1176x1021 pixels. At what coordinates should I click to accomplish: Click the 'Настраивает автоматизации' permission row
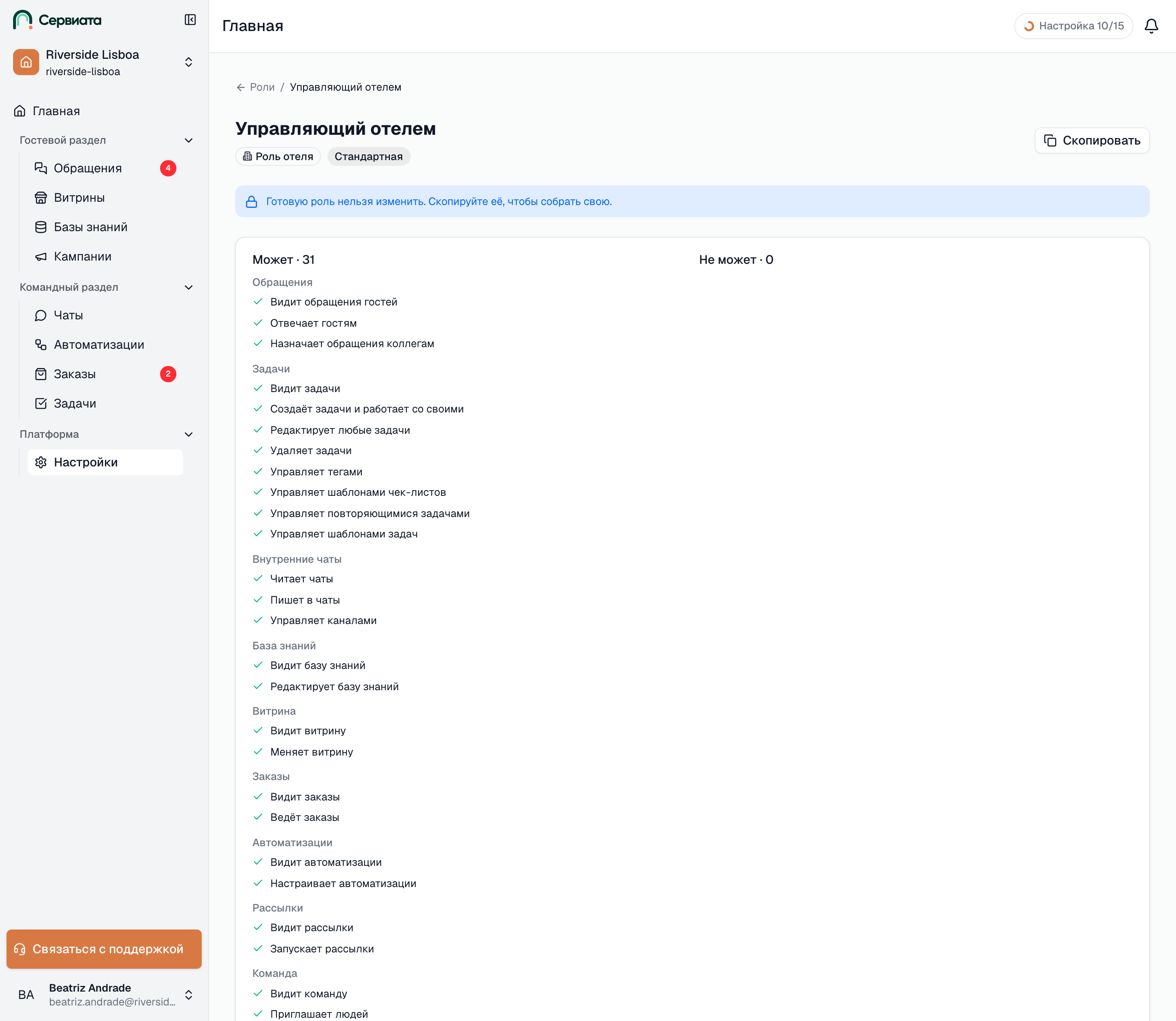click(343, 884)
